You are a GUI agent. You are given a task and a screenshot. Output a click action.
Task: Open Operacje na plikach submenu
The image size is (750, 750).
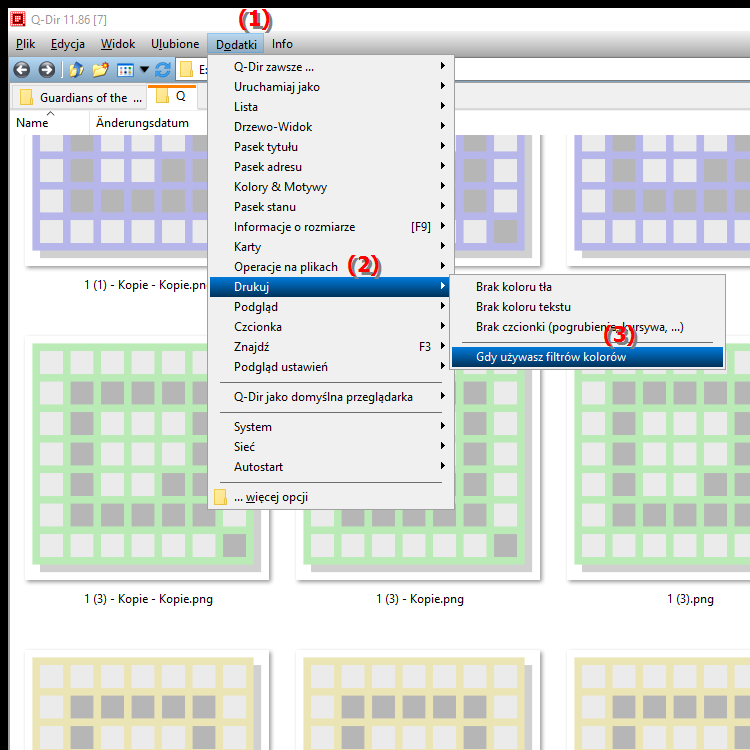click(x=331, y=267)
